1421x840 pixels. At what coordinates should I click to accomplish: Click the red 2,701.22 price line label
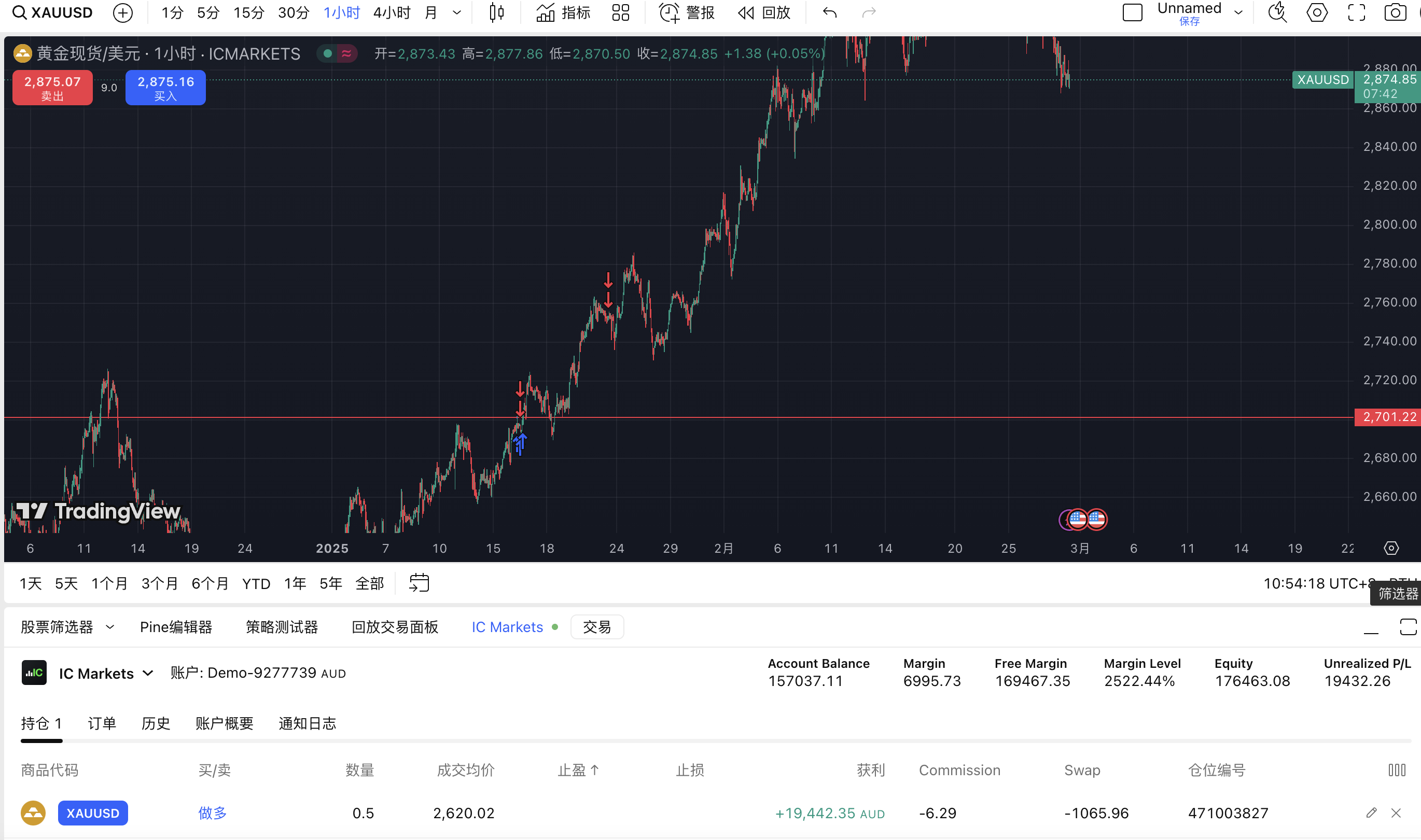tap(1388, 417)
